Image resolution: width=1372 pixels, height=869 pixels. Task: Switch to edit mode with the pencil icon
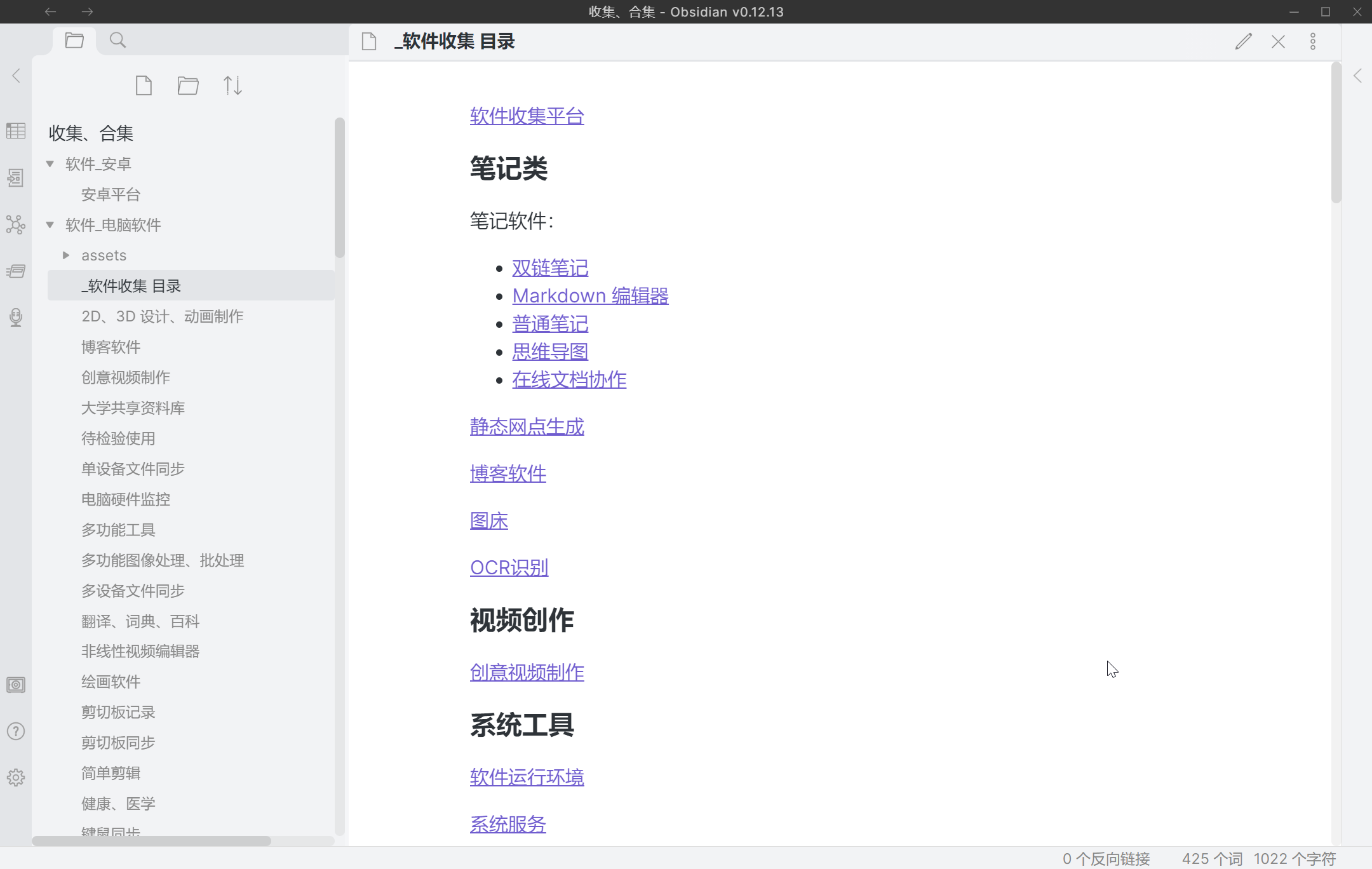coord(1243,42)
